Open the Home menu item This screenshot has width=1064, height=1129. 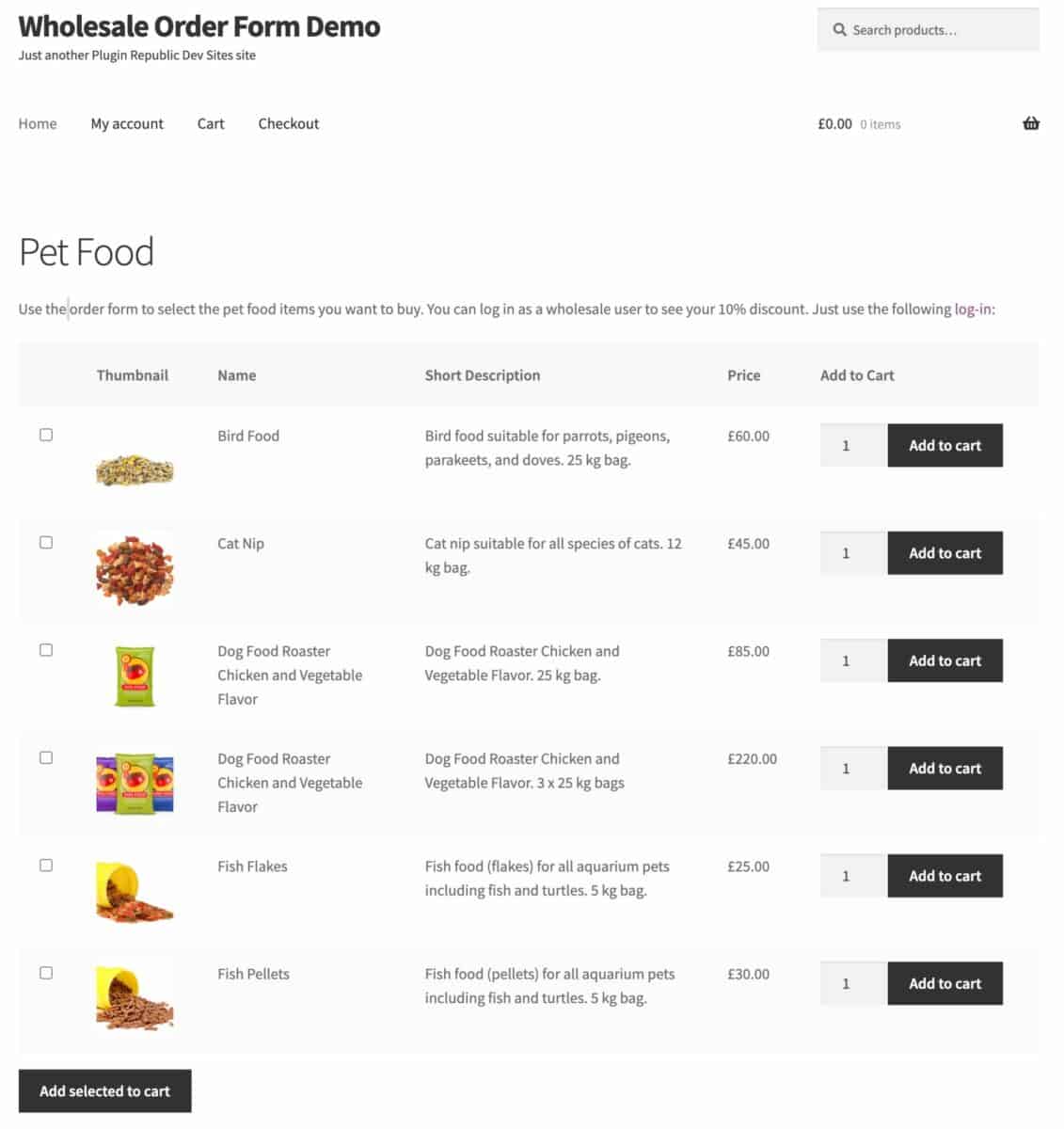[x=38, y=123]
